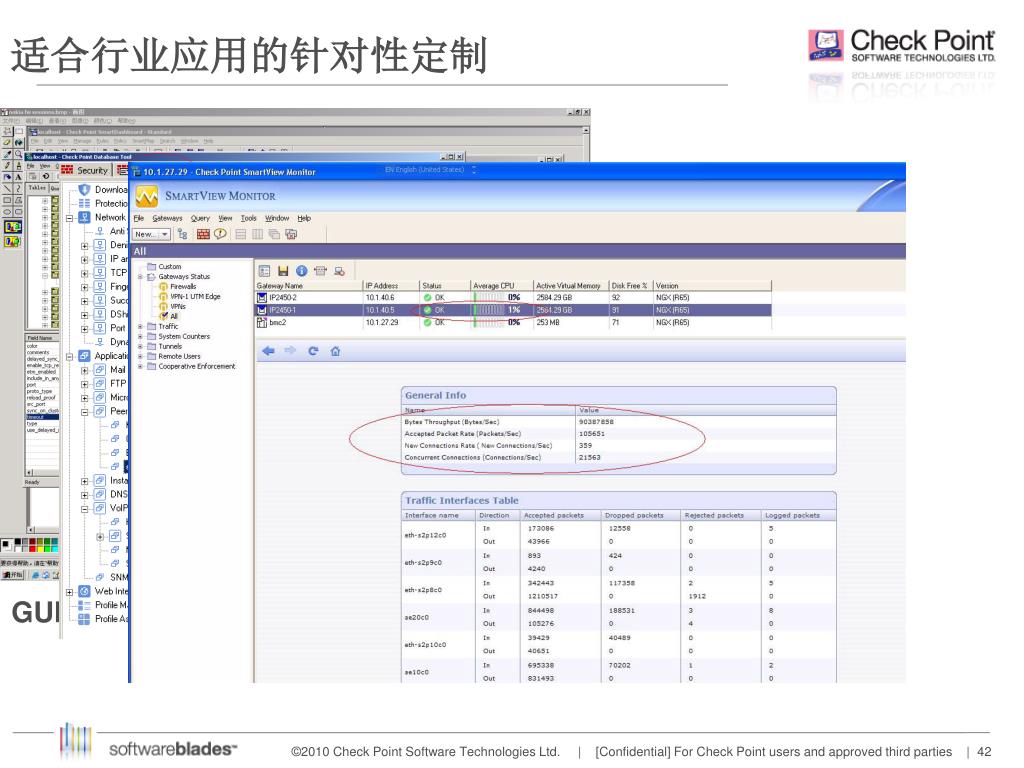The width and height of the screenshot is (1024, 768).
Task: Click the blue info icon above the gateway table
Action: 301,271
